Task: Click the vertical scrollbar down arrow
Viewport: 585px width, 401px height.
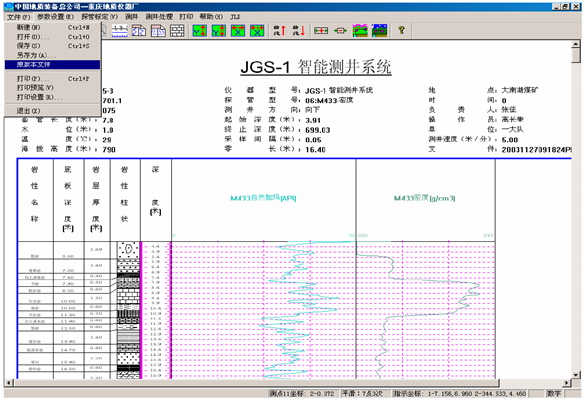Action: pyautogui.click(x=576, y=375)
